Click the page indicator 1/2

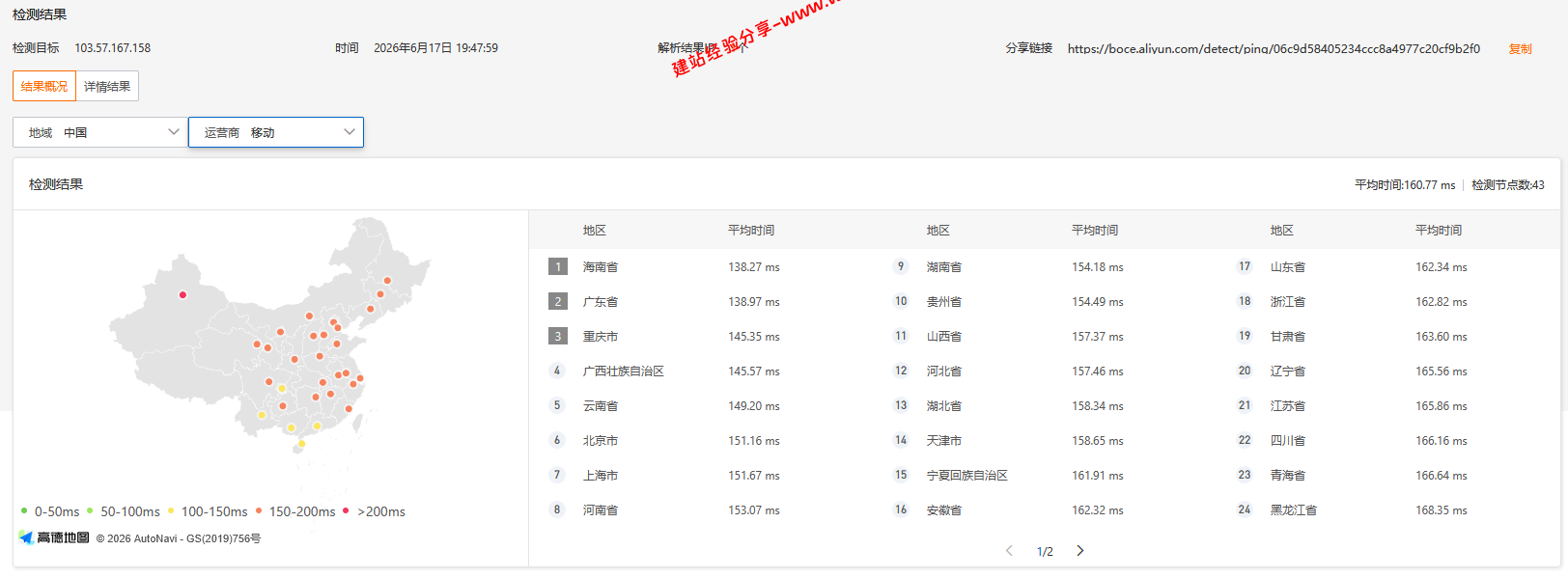[1045, 552]
